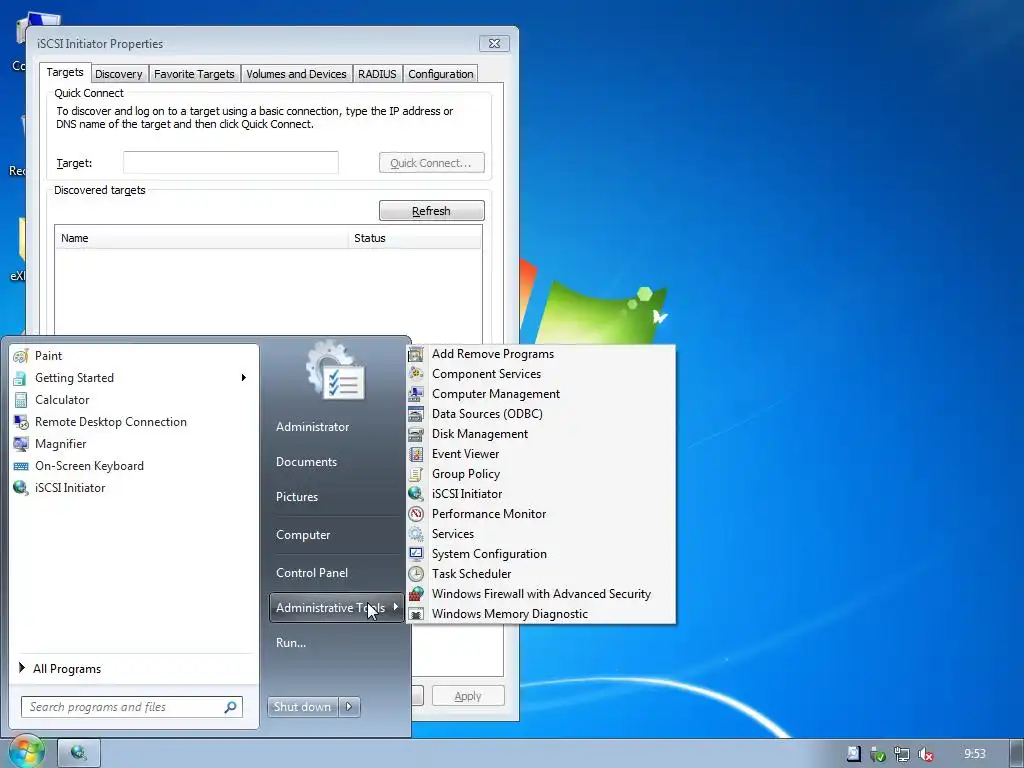Click the Computer Management icon
1024x768 pixels.
click(x=416, y=394)
